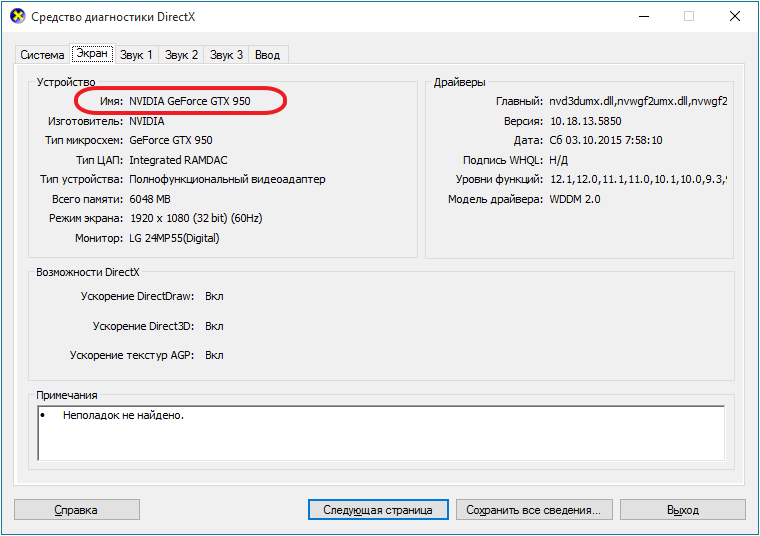
Task: Click the Всего памяти label
Action: [x=87, y=199]
